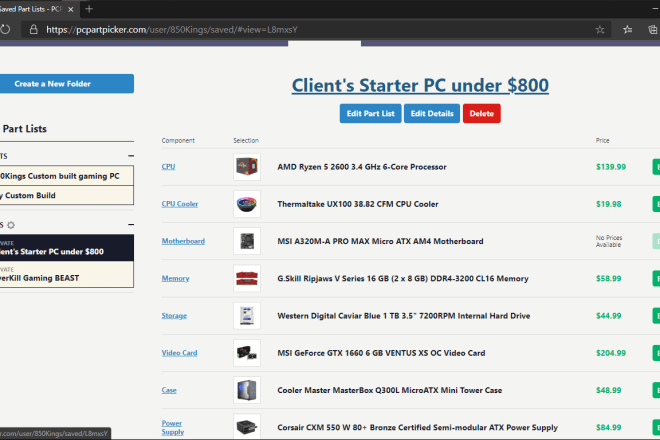Click Edit Details button
This screenshot has height=440, width=660.
(432, 114)
